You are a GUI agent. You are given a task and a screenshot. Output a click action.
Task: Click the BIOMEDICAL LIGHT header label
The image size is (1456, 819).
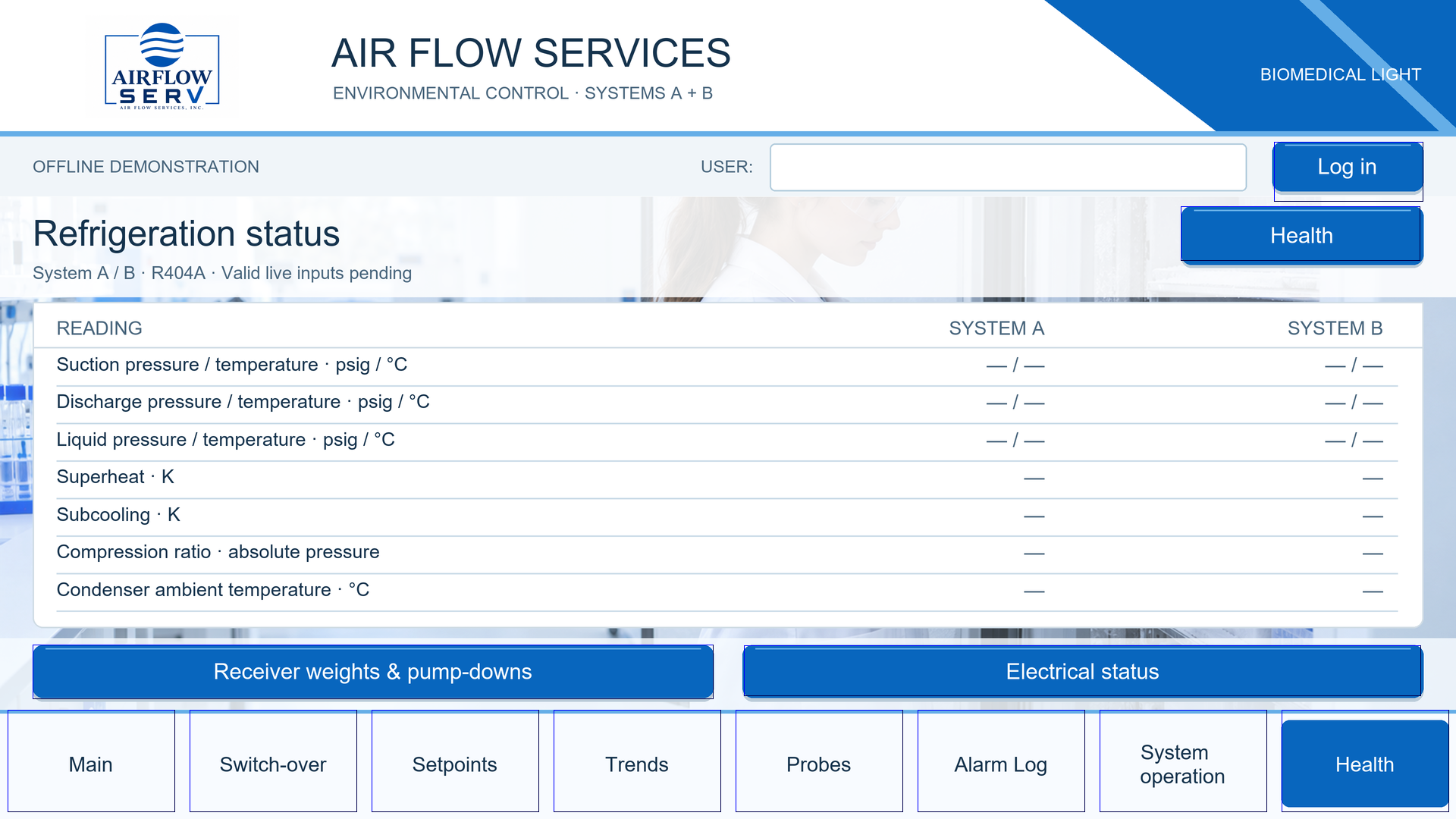click(1341, 74)
